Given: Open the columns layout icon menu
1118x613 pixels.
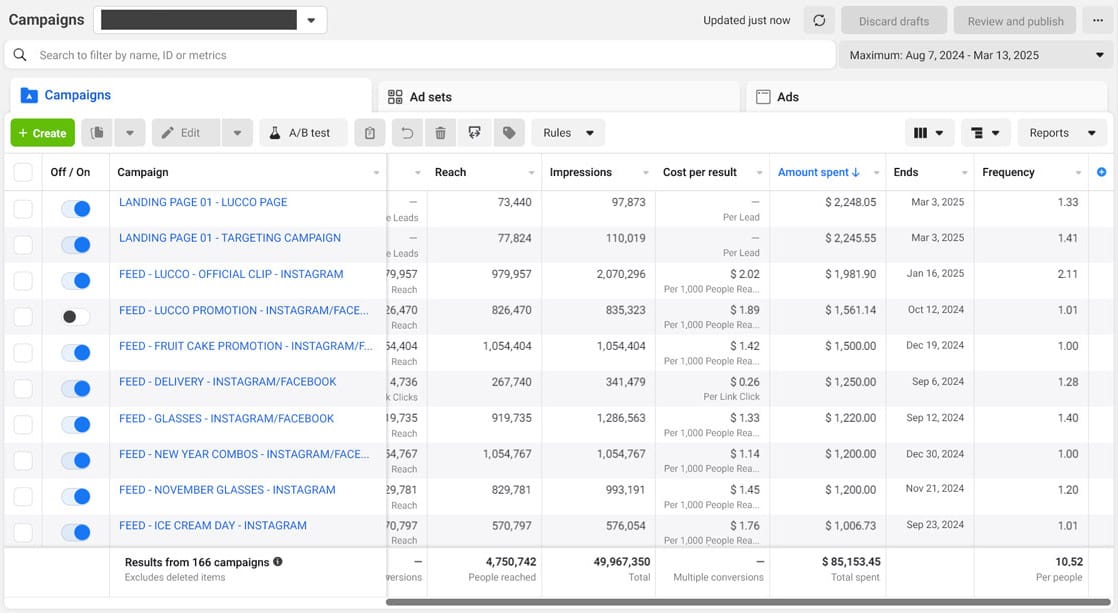Looking at the screenshot, I should click(x=928, y=133).
